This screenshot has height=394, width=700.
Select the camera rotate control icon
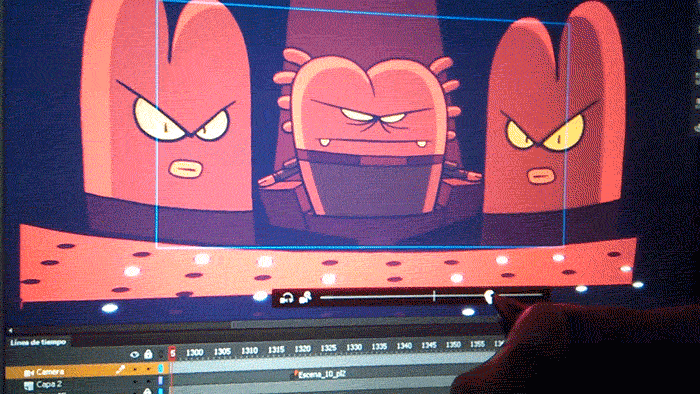click(286, 298)
